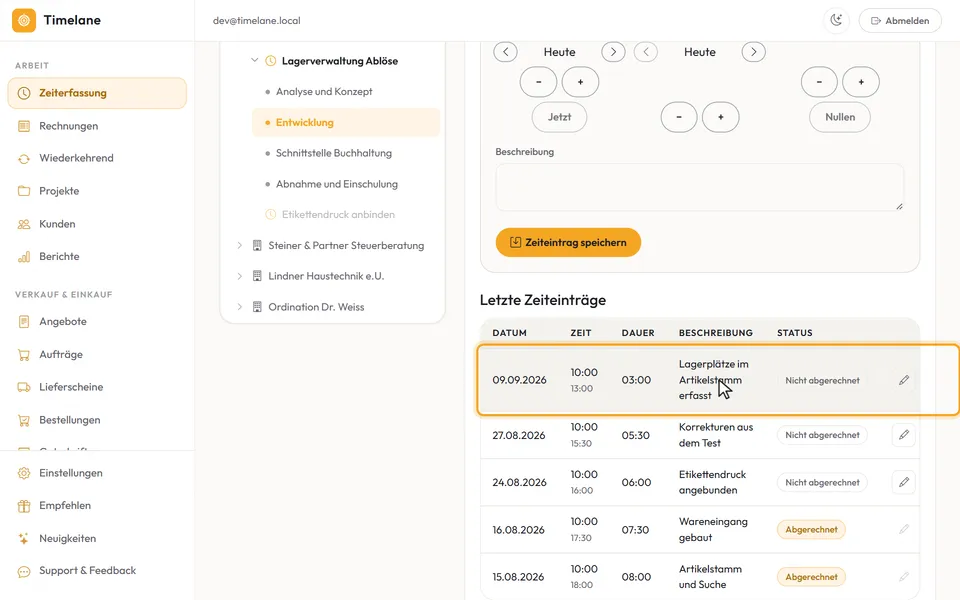Increase end time with plus beside Jetzt
Image resolution: width=960 pixels, height=600 pixels.
coord(721,117)
